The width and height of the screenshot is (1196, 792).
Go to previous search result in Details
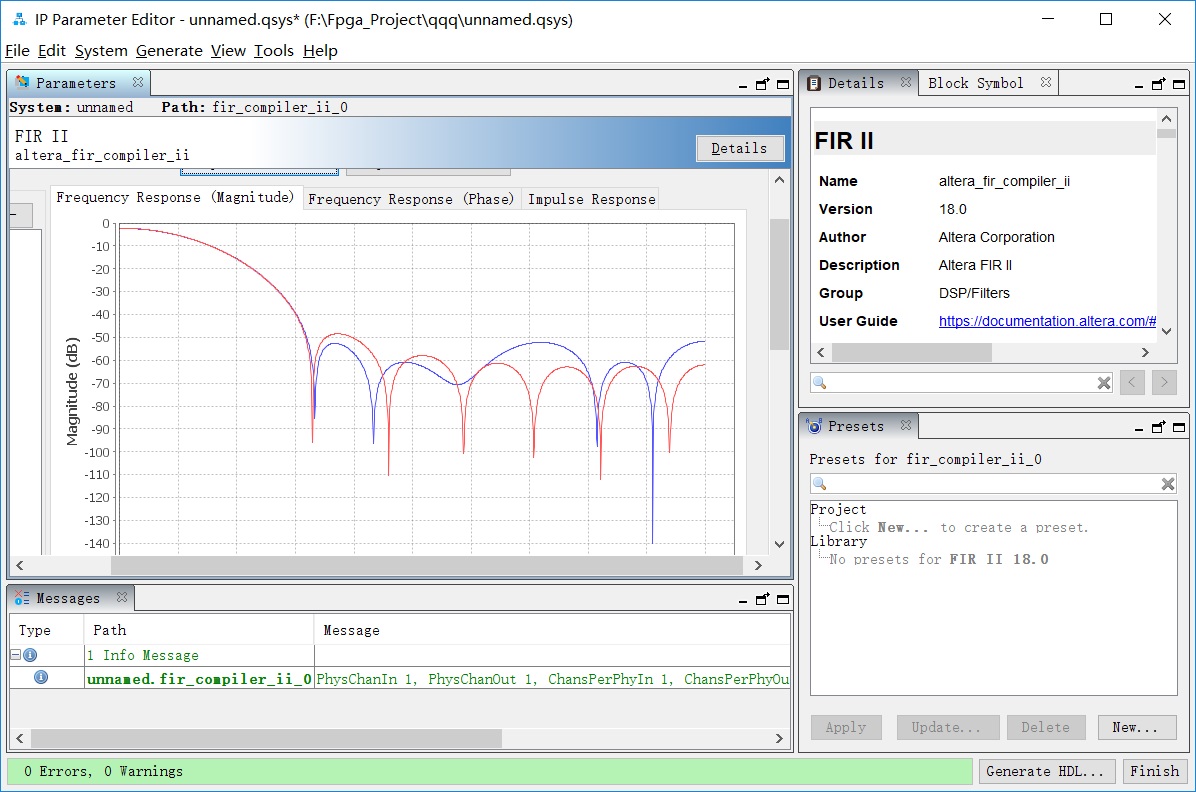1131,382
